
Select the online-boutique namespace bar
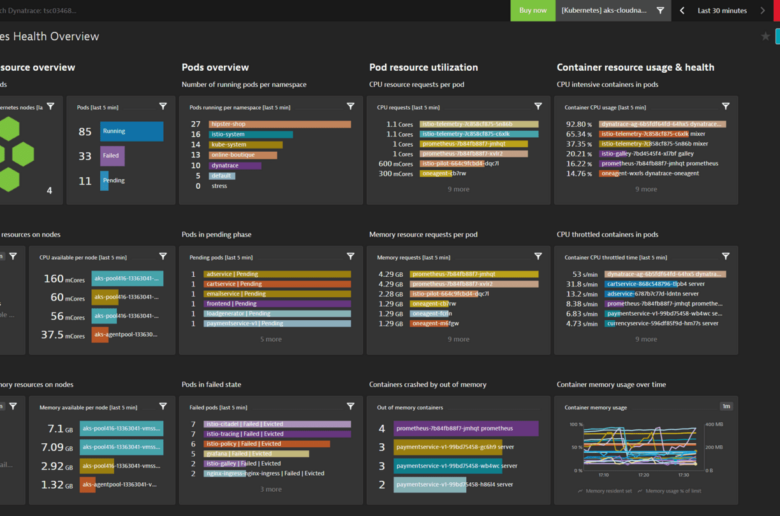click(x=243, y=155)
